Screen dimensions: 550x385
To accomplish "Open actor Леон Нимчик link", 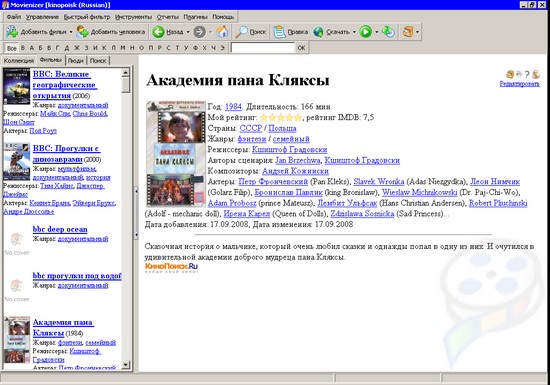I will (495, 182).
